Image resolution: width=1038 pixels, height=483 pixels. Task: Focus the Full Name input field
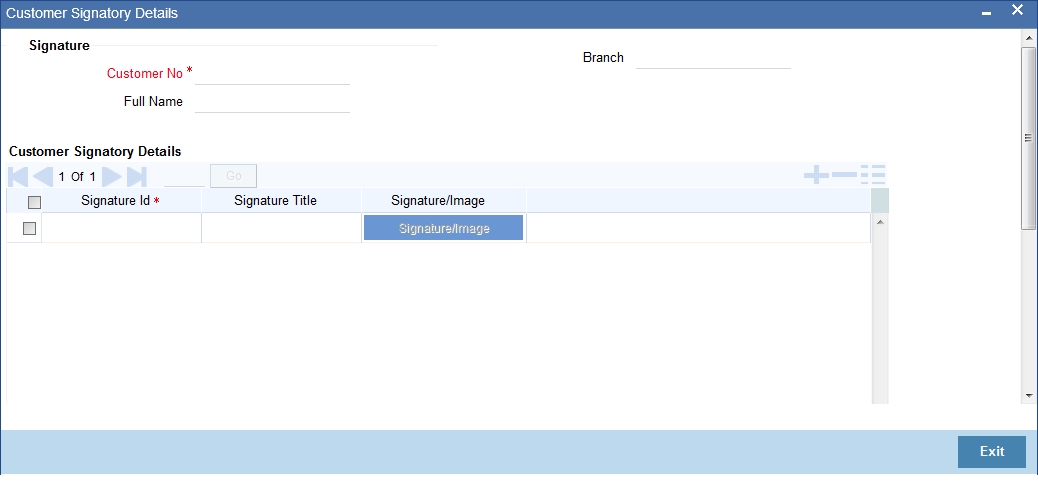click(272, 102)
